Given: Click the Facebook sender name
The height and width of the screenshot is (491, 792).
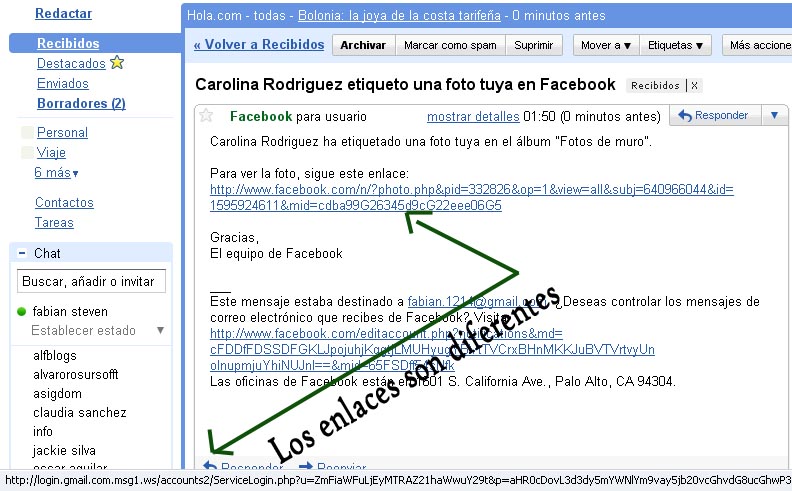Looking at the screenshot, I should click(x=261, y=117).
